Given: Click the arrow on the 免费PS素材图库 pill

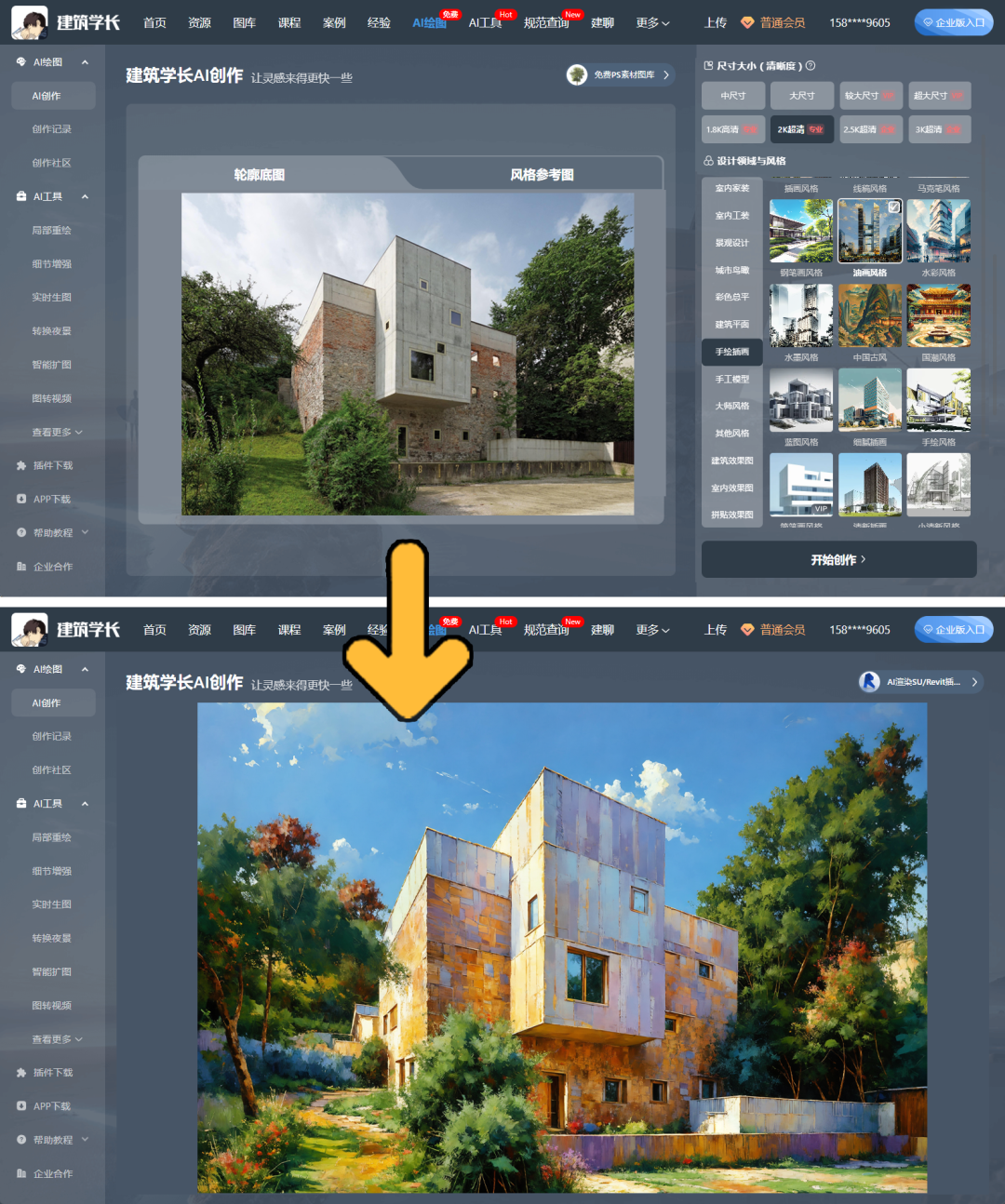Looking at the screenshot, I should (x=666, y=74).
